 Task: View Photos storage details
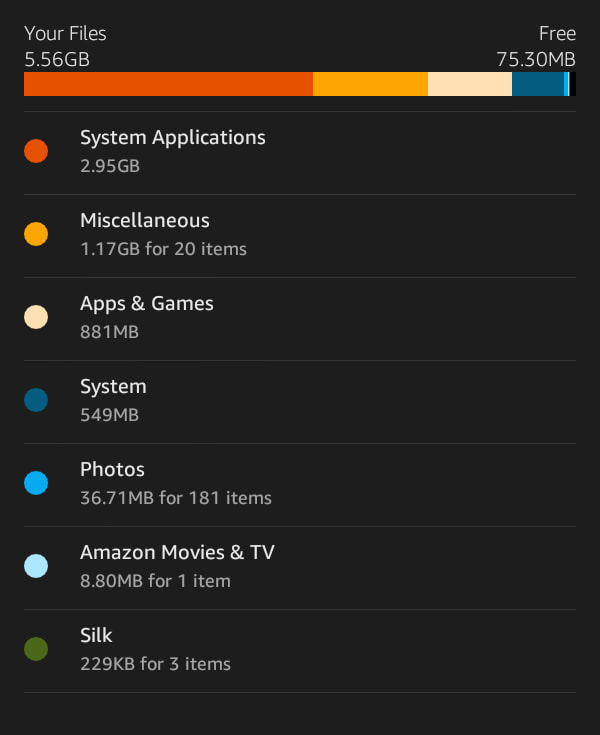coord(300,483)
